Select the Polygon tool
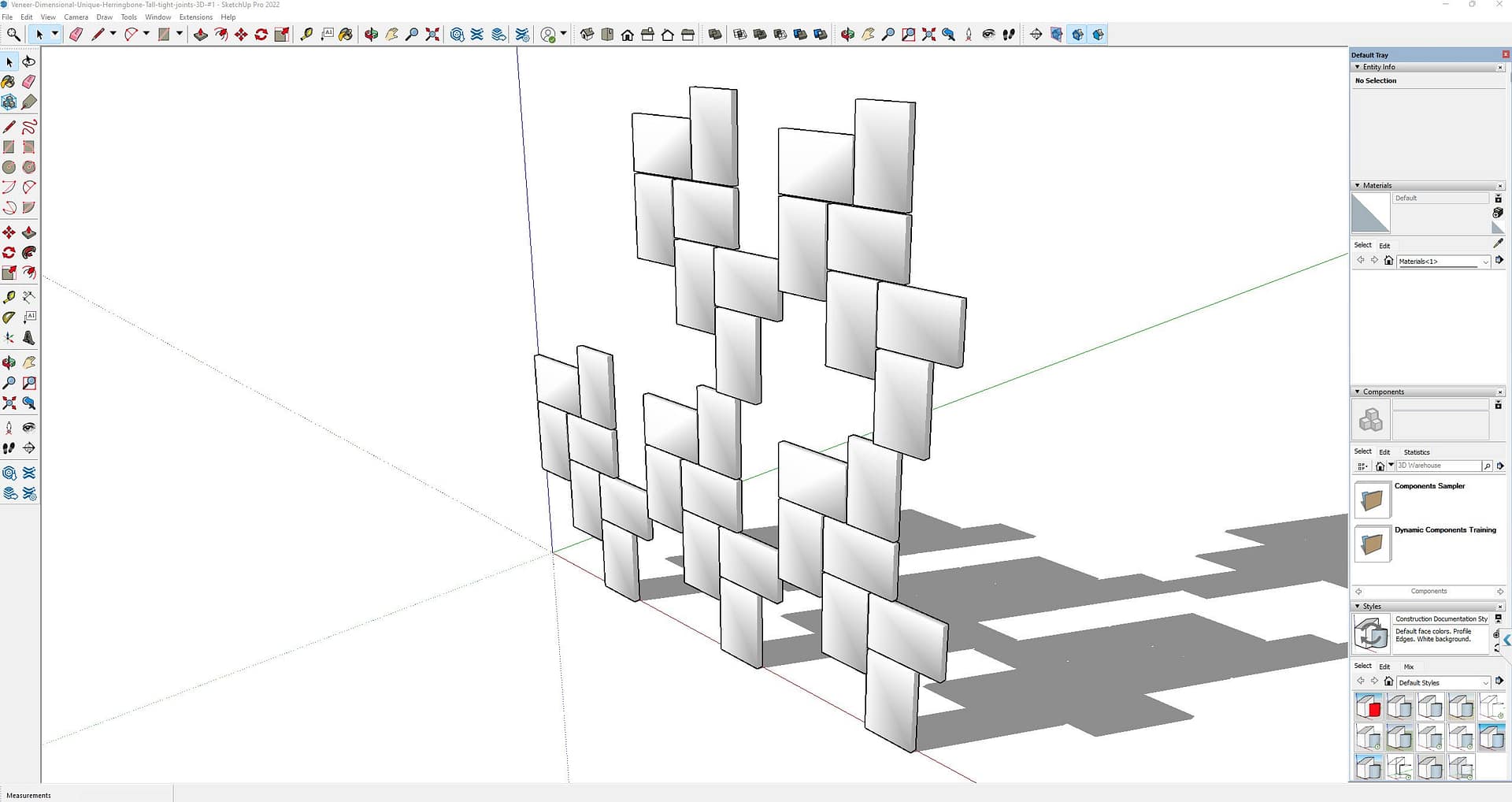Screen dimensions: 1512x802 [x=29, y=167]
